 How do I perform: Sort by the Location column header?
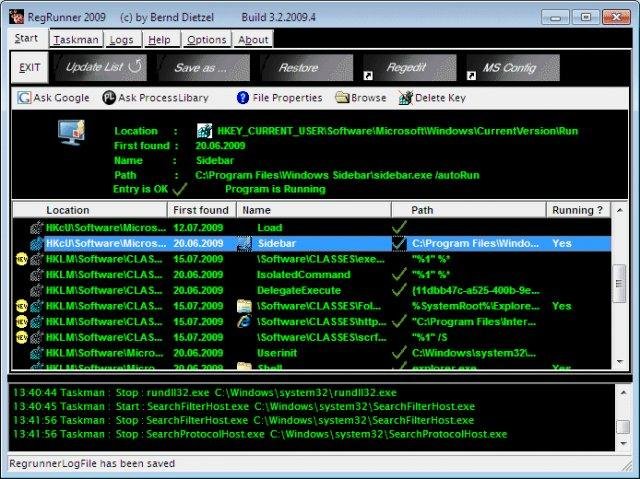pos(90,210)
